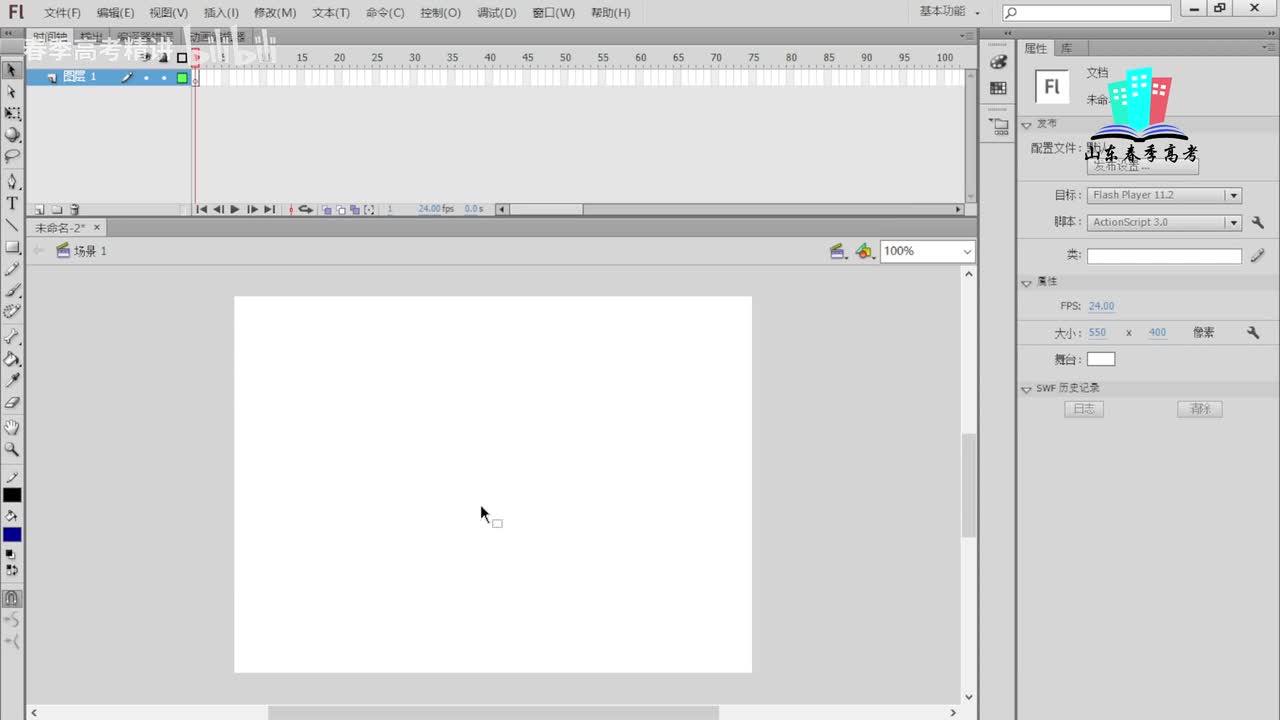Select the Paint Bucket tool

(12, 359)
